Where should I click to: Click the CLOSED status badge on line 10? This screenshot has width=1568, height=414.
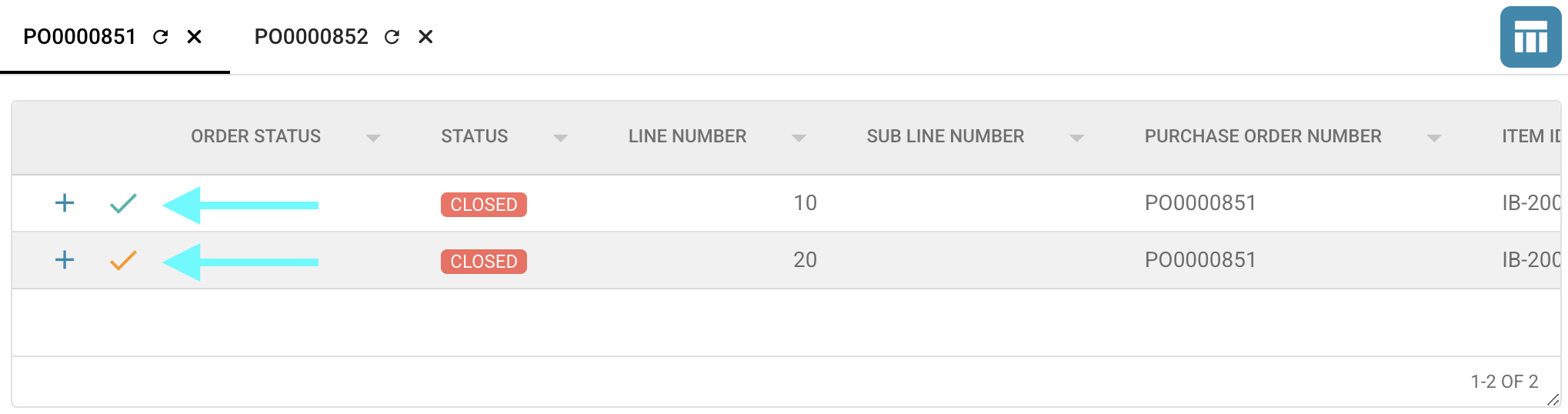coord(483,205)
